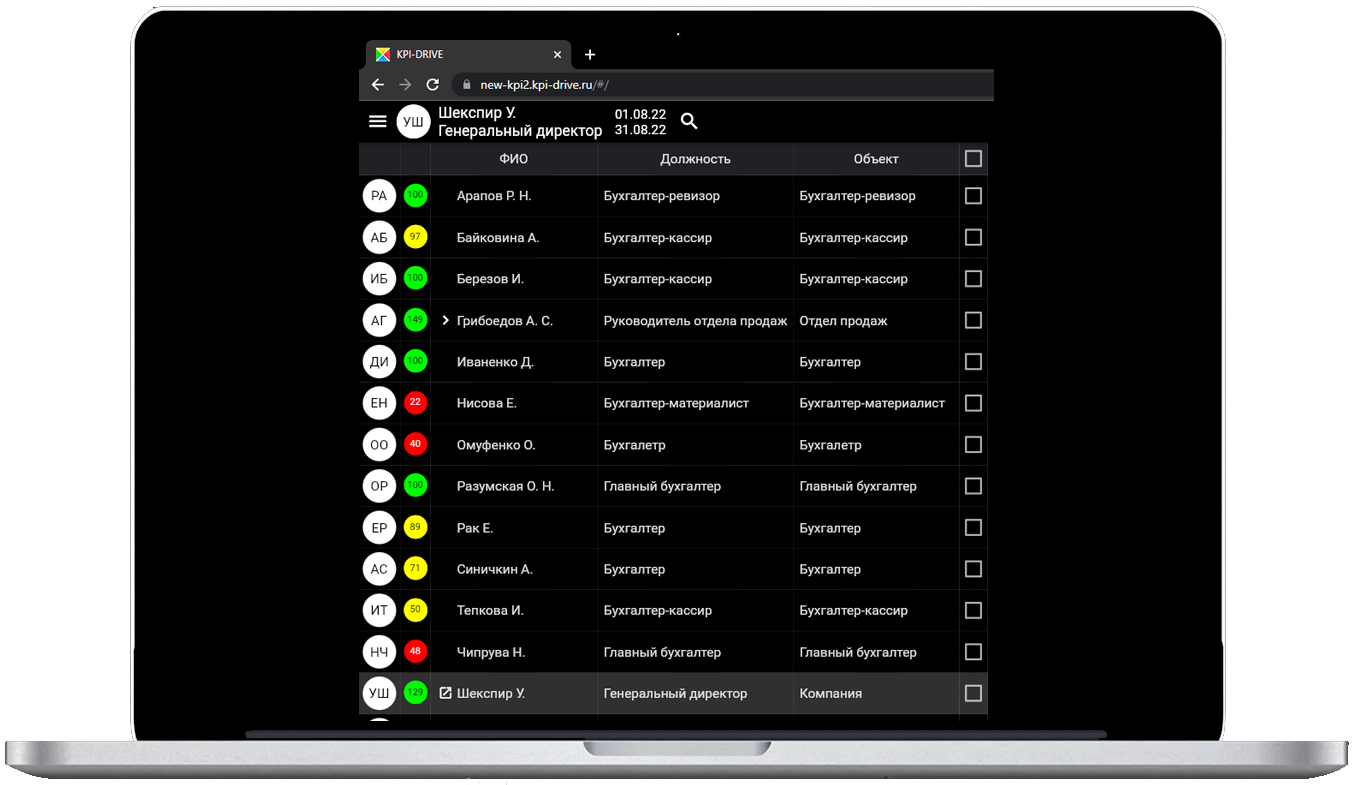1352x785 pixels.
Task: Click the red 22 KPI indicator
Action: [x=415, y=403]
